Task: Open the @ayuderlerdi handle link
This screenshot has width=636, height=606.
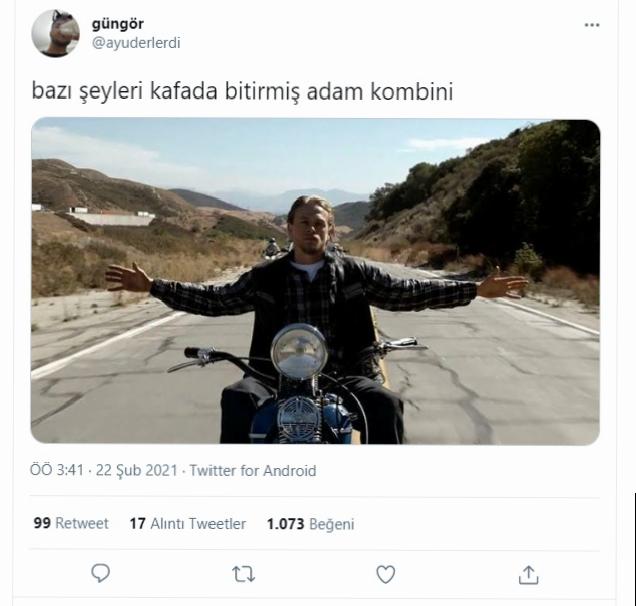Action: click(136, 43)
